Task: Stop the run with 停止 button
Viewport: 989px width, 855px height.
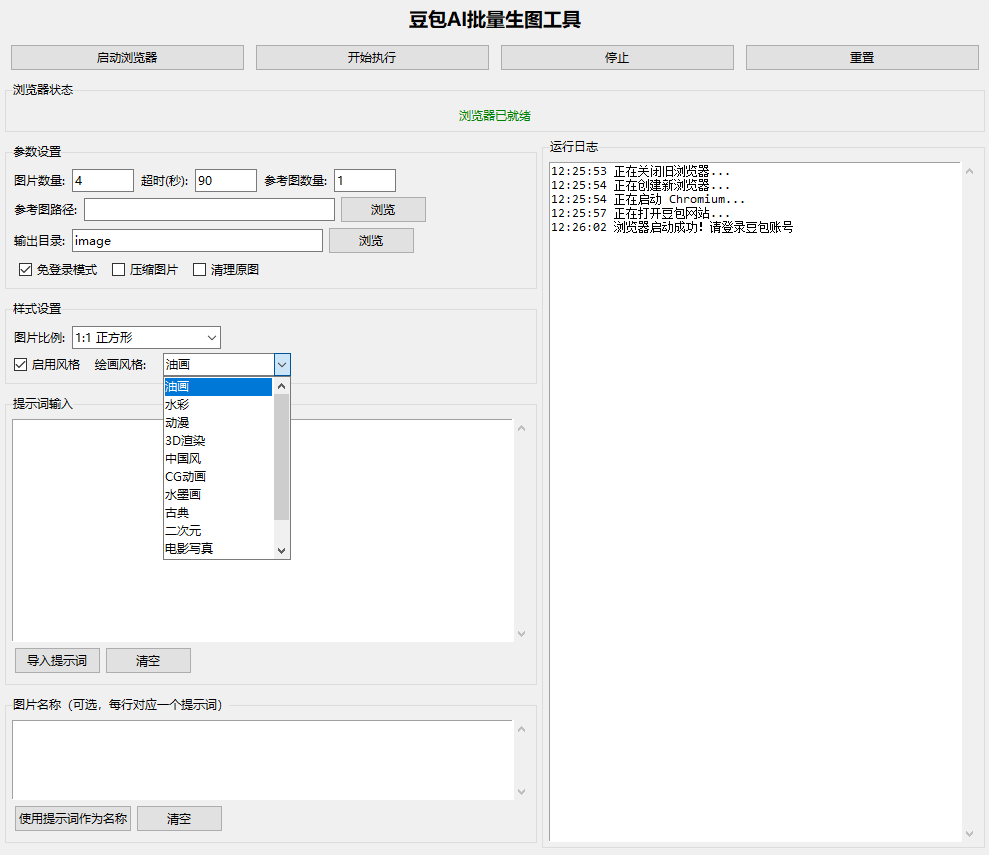Action: [x=617, y=57]
